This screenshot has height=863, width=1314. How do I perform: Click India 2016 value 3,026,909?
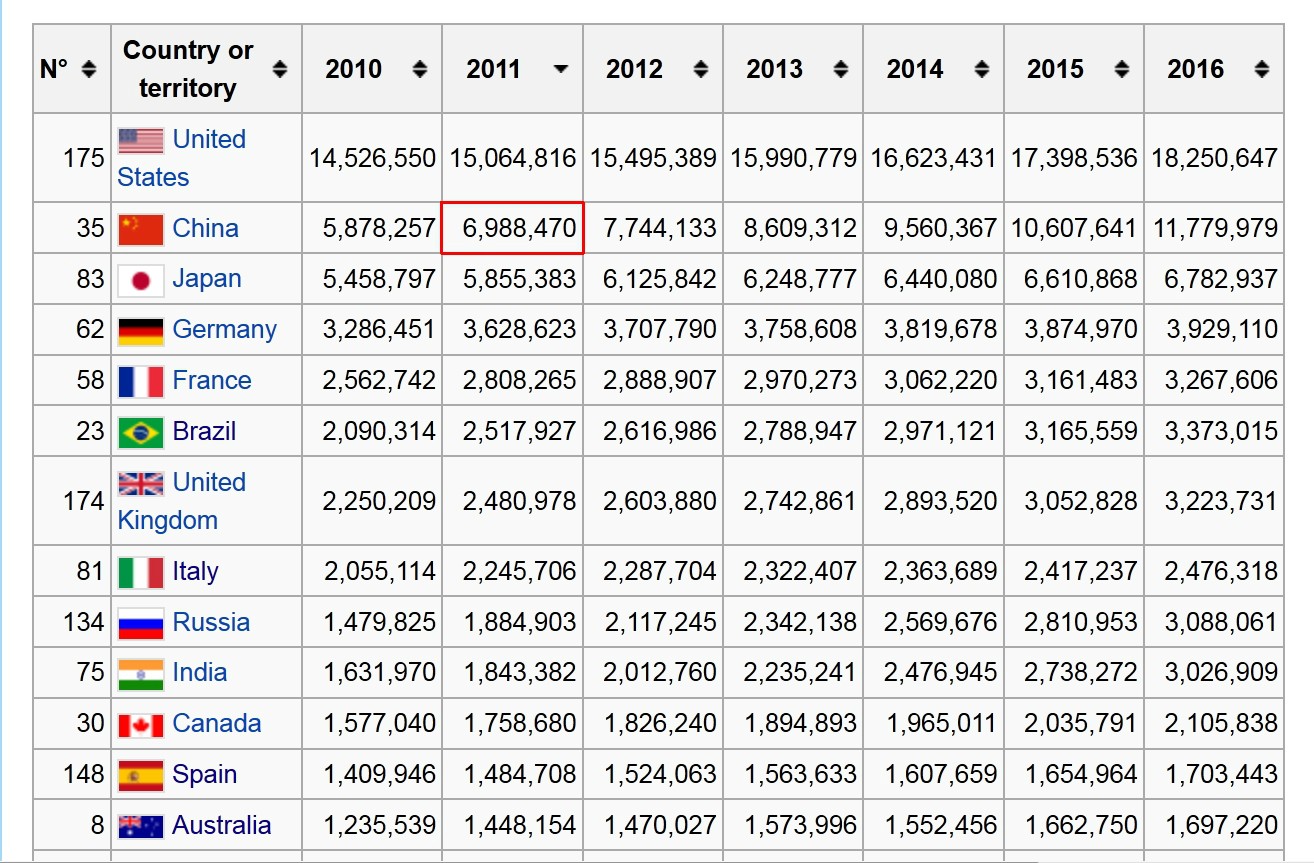[1221, 673]
